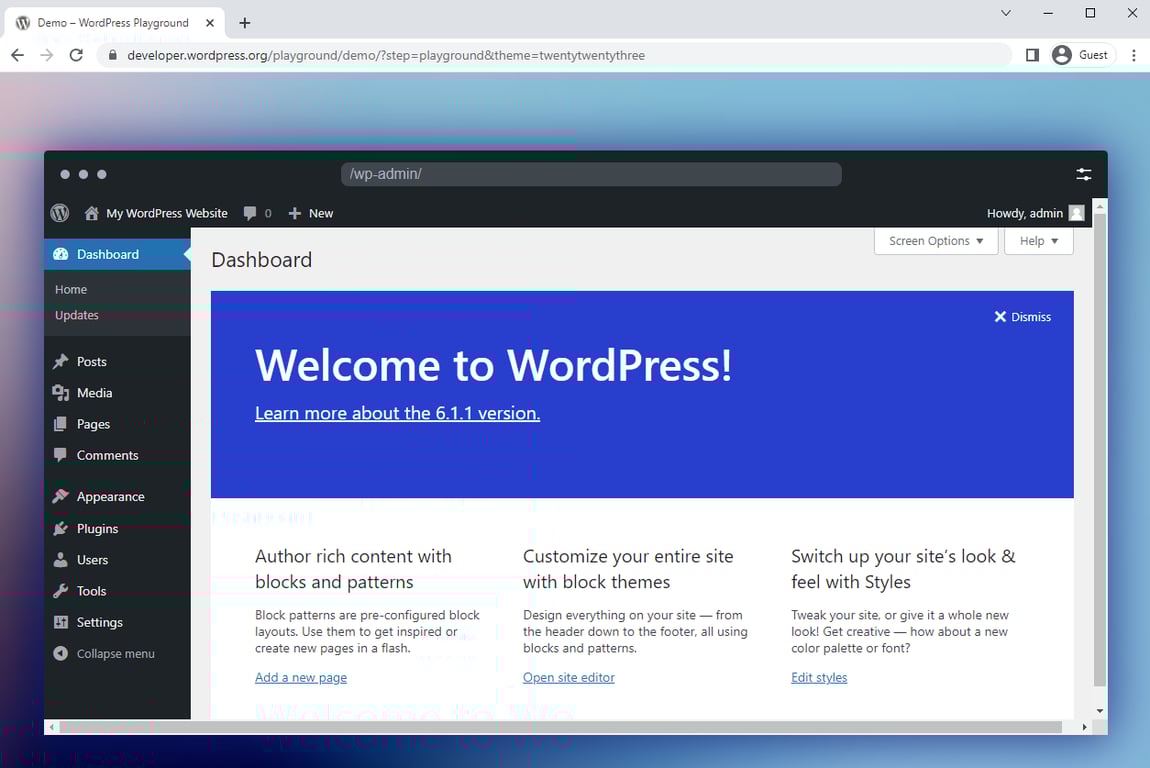
Task: Open Playground settings via the sliders icon
Action: coord(1084,173)
